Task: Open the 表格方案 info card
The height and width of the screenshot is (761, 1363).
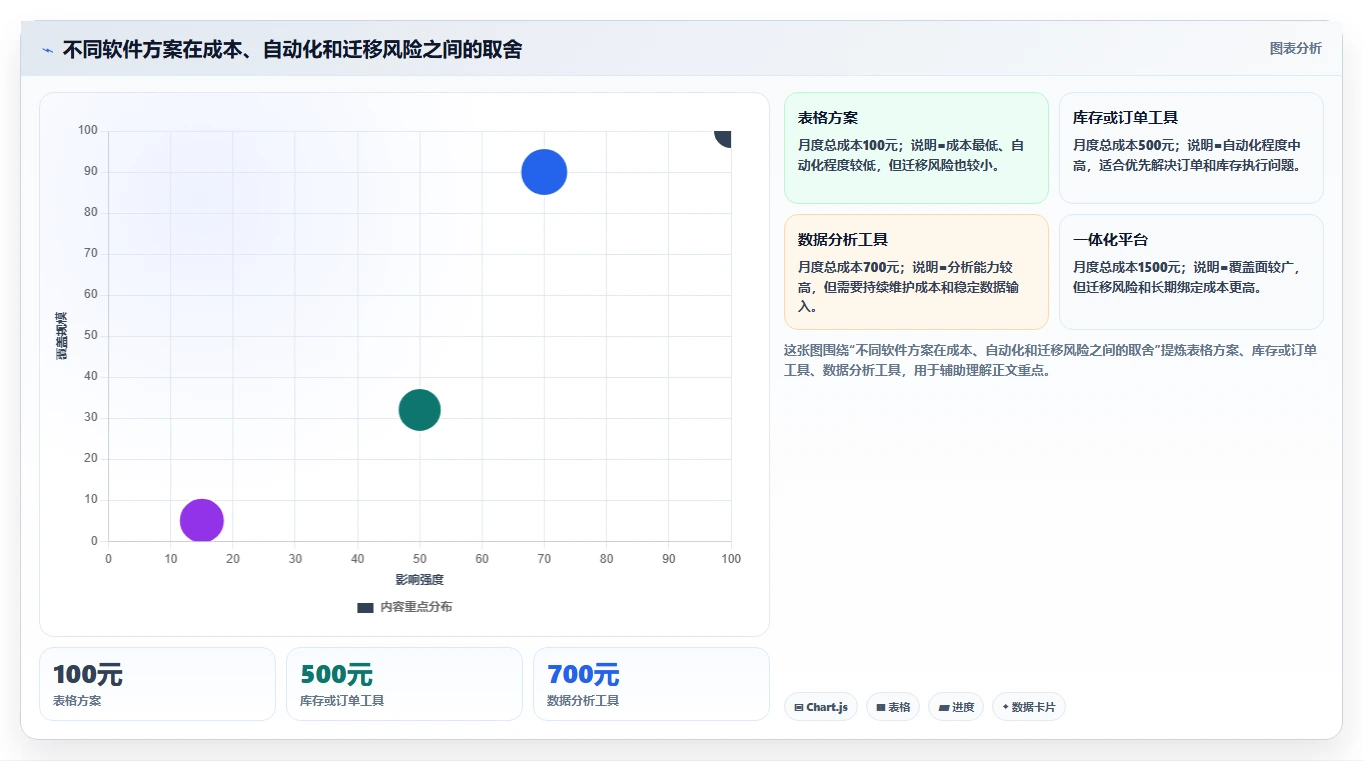Action: pos(916,148)
